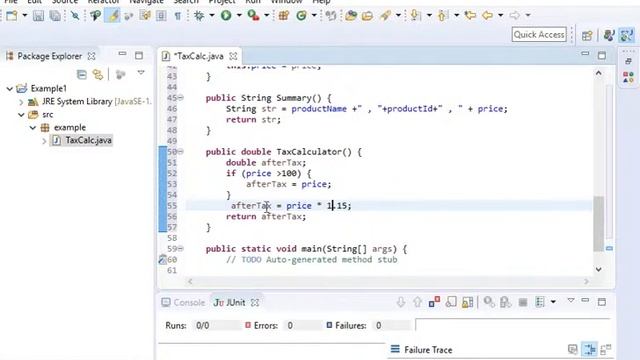The width and height of the screenshot is (640, 360).
Task: Fold the TaxCalculator method at line 50
Action: 180,152
